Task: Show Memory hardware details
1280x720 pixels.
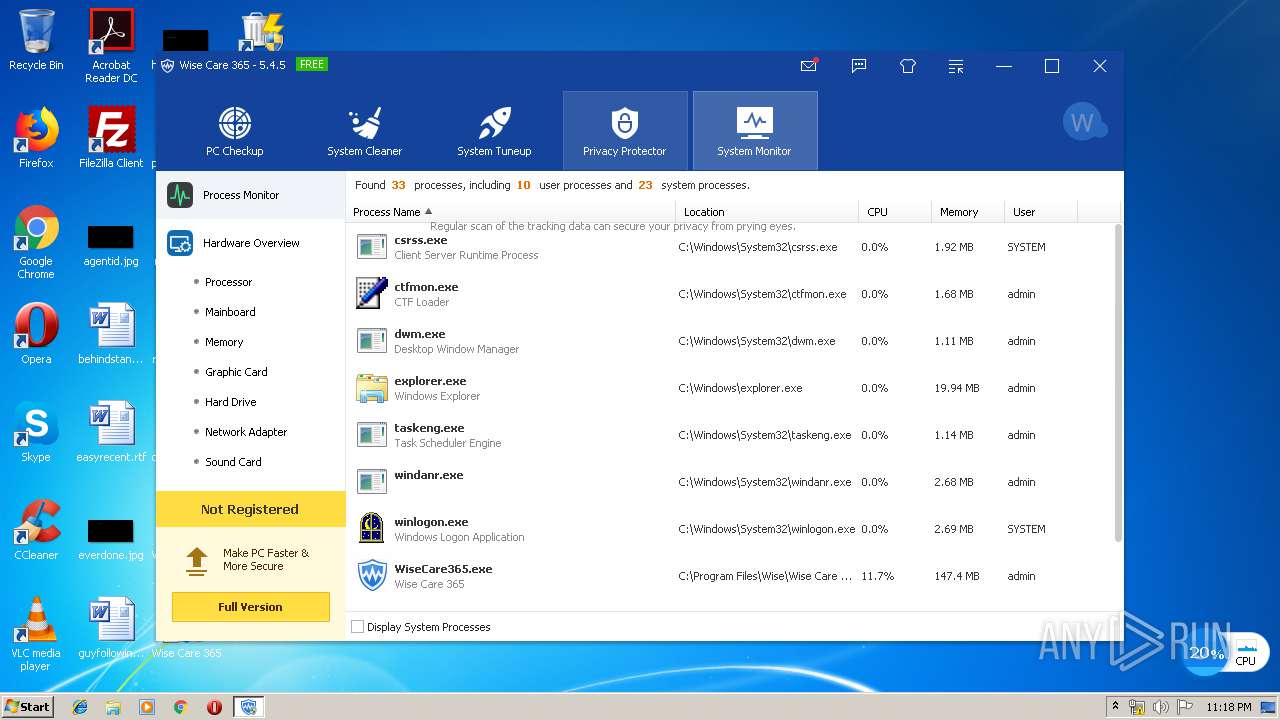Action: point(224,342)
